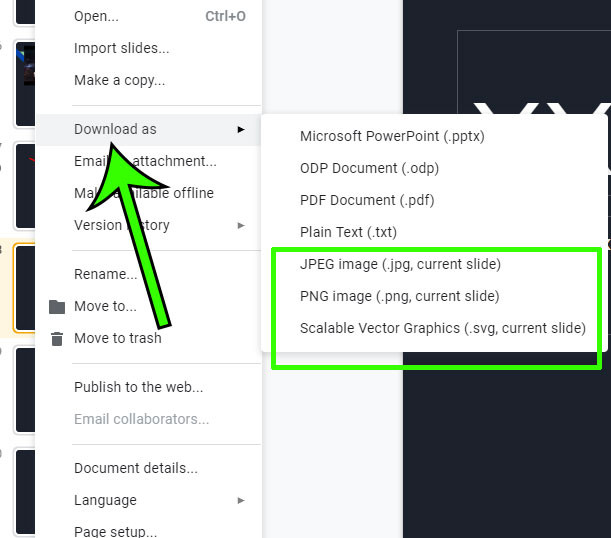Save current slide as JPEG image
The image size is (611, 538).
400,264
